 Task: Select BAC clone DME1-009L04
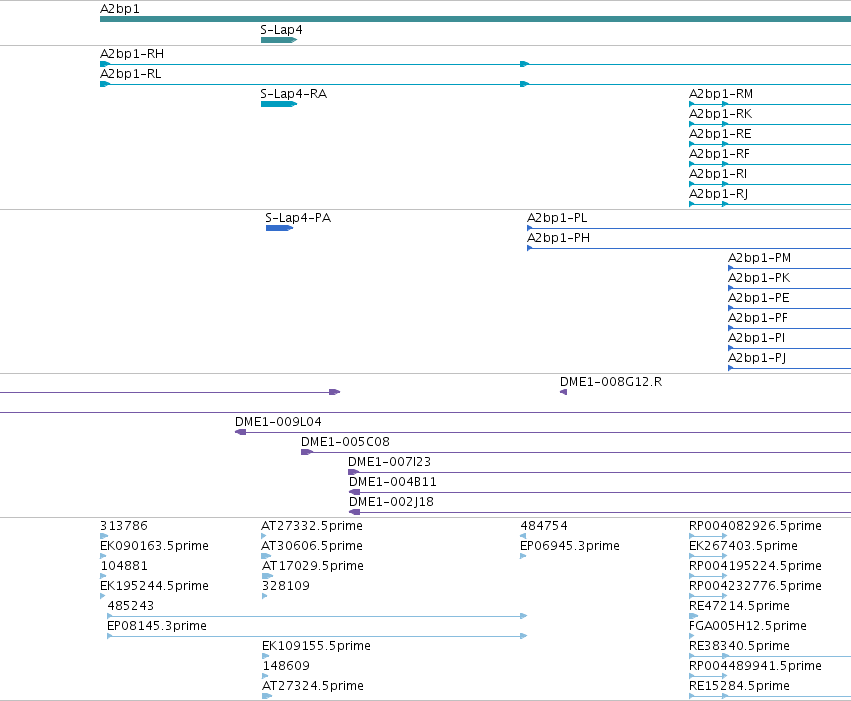(278, 422)
